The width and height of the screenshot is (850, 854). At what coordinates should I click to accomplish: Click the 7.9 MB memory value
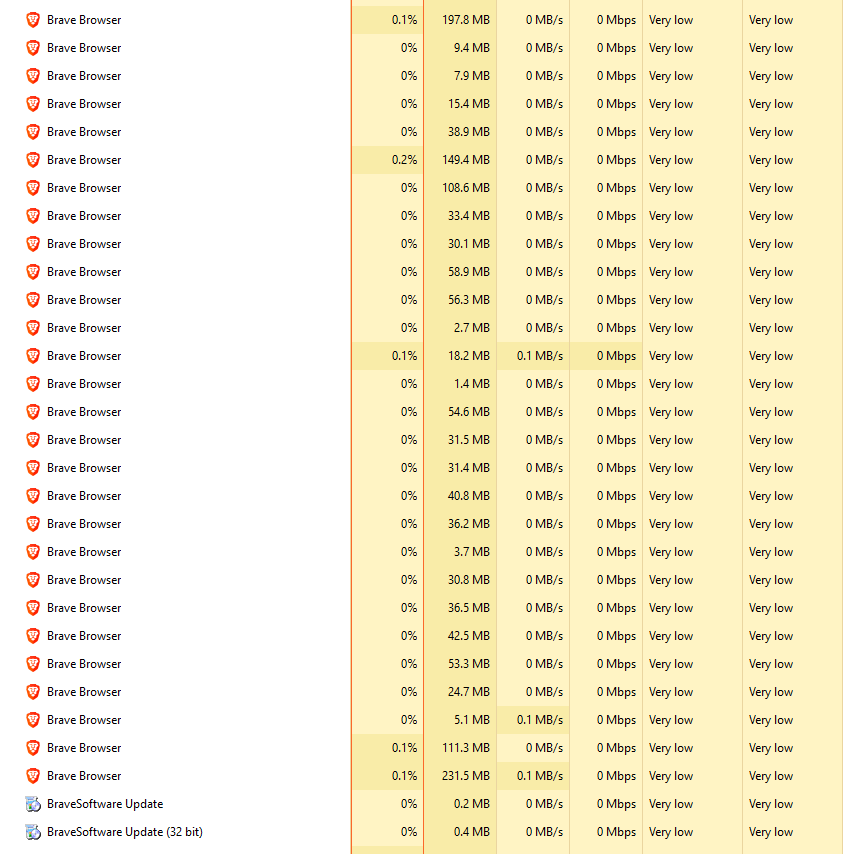coord(472,76)
